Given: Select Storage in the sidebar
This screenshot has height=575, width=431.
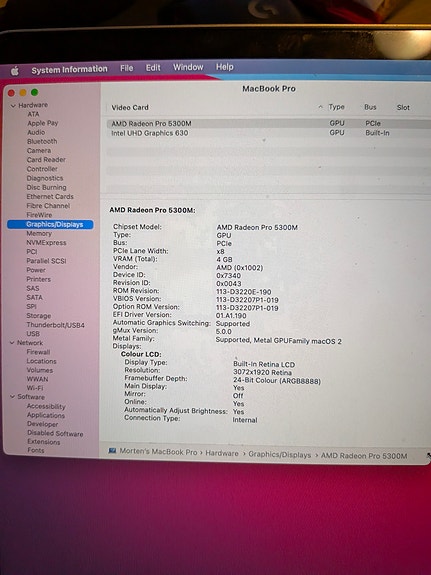Looking at the screenshot, I should coord(39,316).
